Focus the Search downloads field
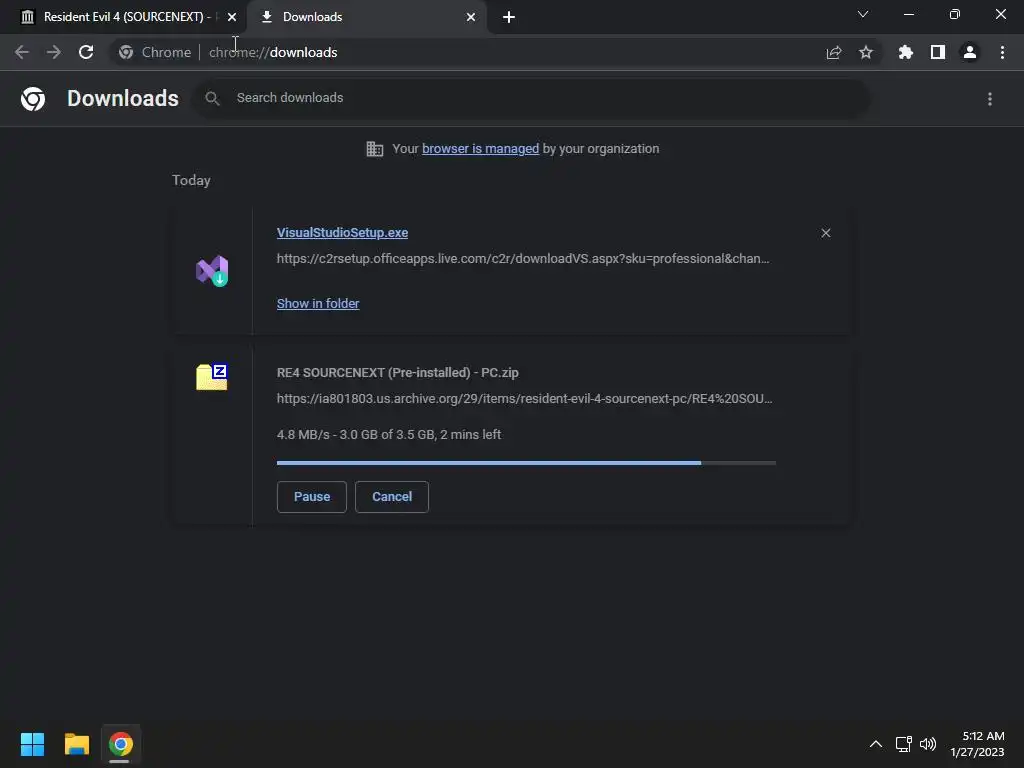This screenshot has height=768, width=1024. (532, 99)
